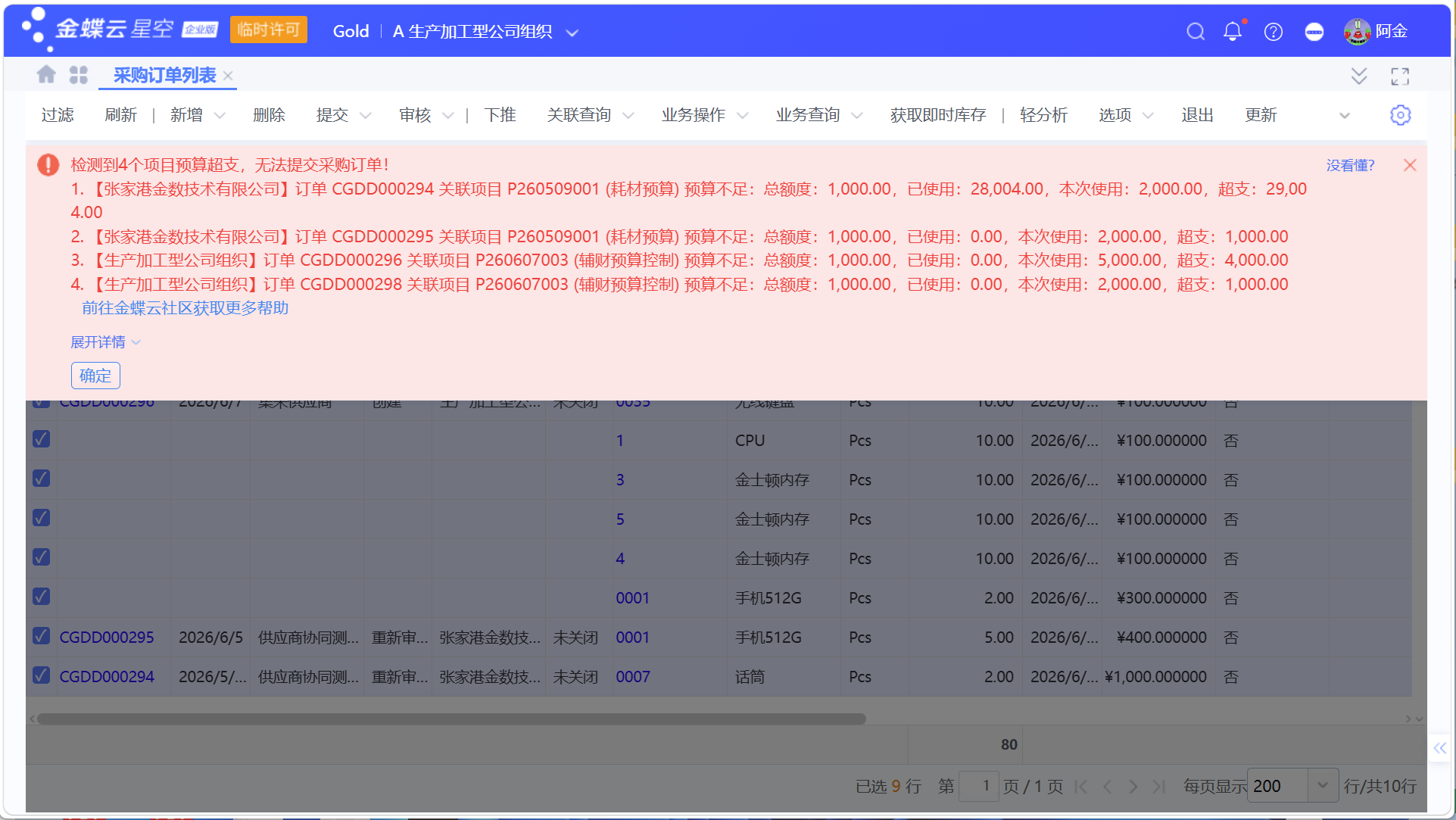This screenshot has height=820, width=1456.
Task: Open the 阿金 user avatar
Action: tap(1357, 32)
